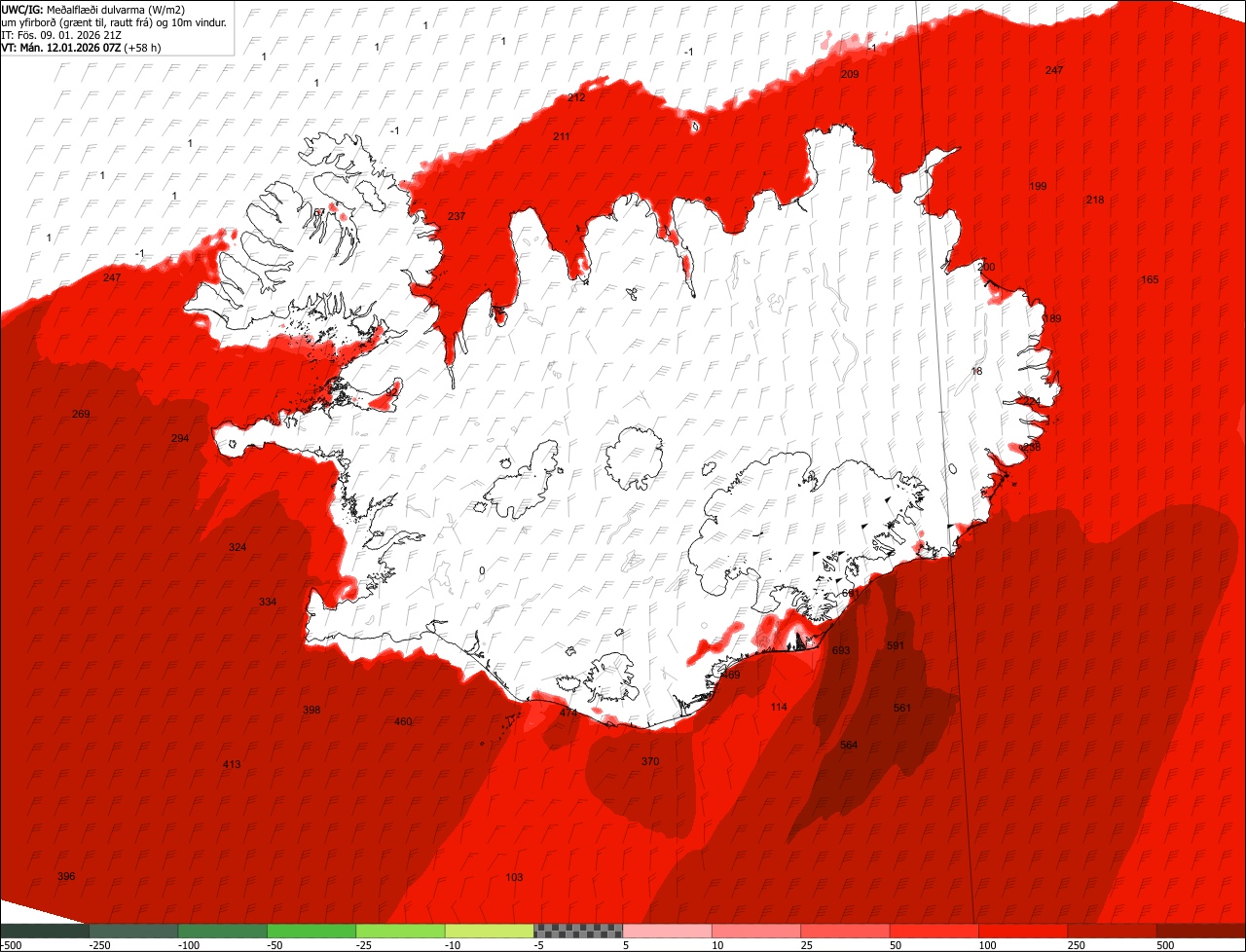1246x952 pixels.
Task: Click the value 460 southwest of Iceland
Action: pyautogui.click(x=403, y=721)
